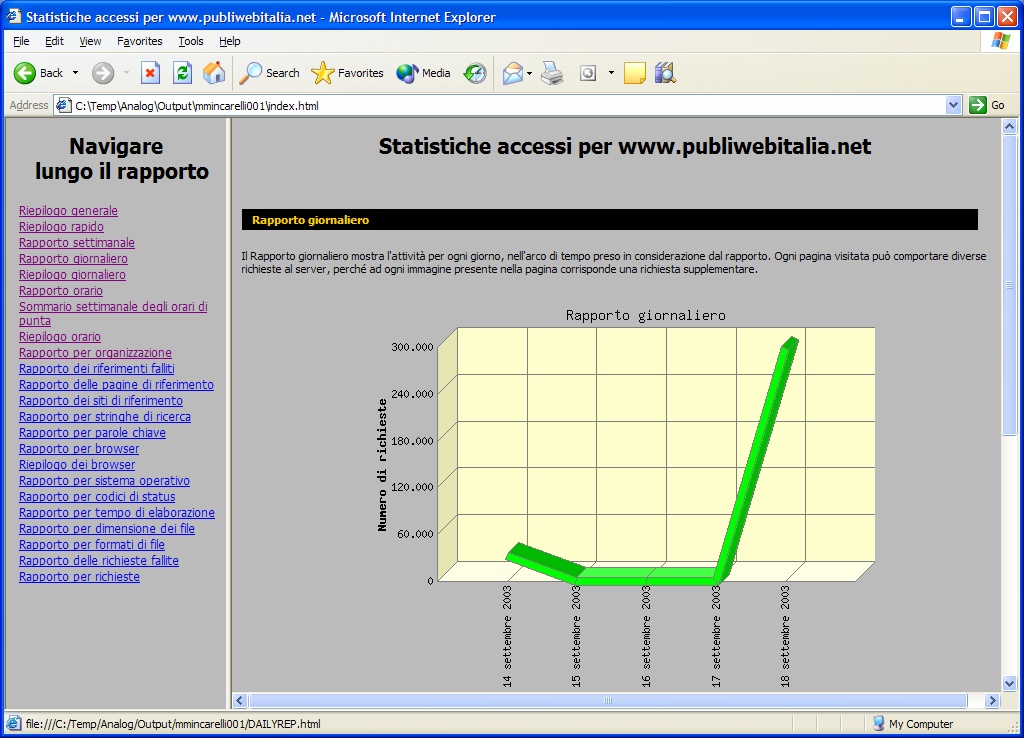1024x738 pixels.
Task: Refresh the current page
Action: 182,73
